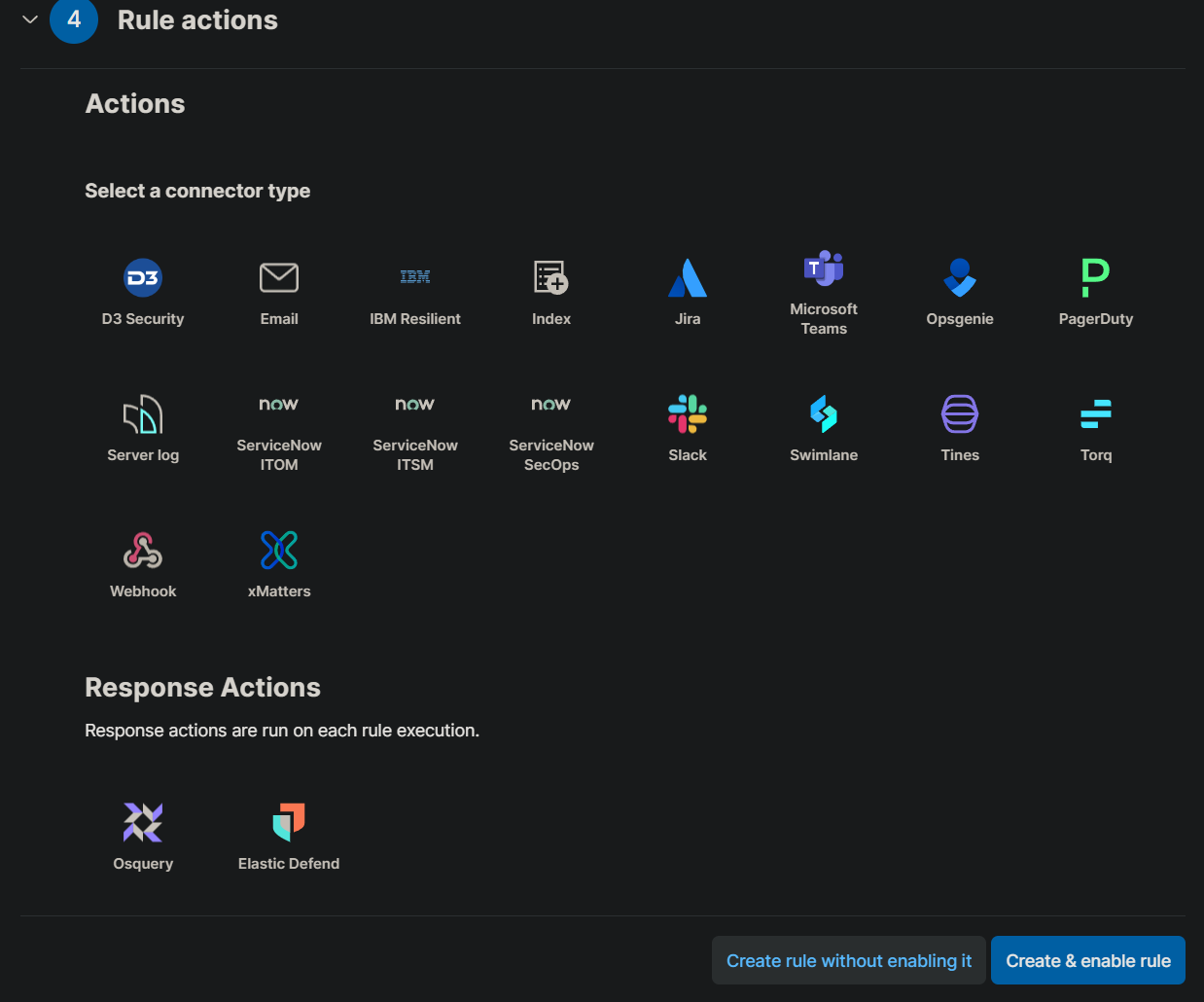The height and width of the screenshot is (1002, 1204).
Task: Pick the Webhook connector
Action: tap(143, 564)
